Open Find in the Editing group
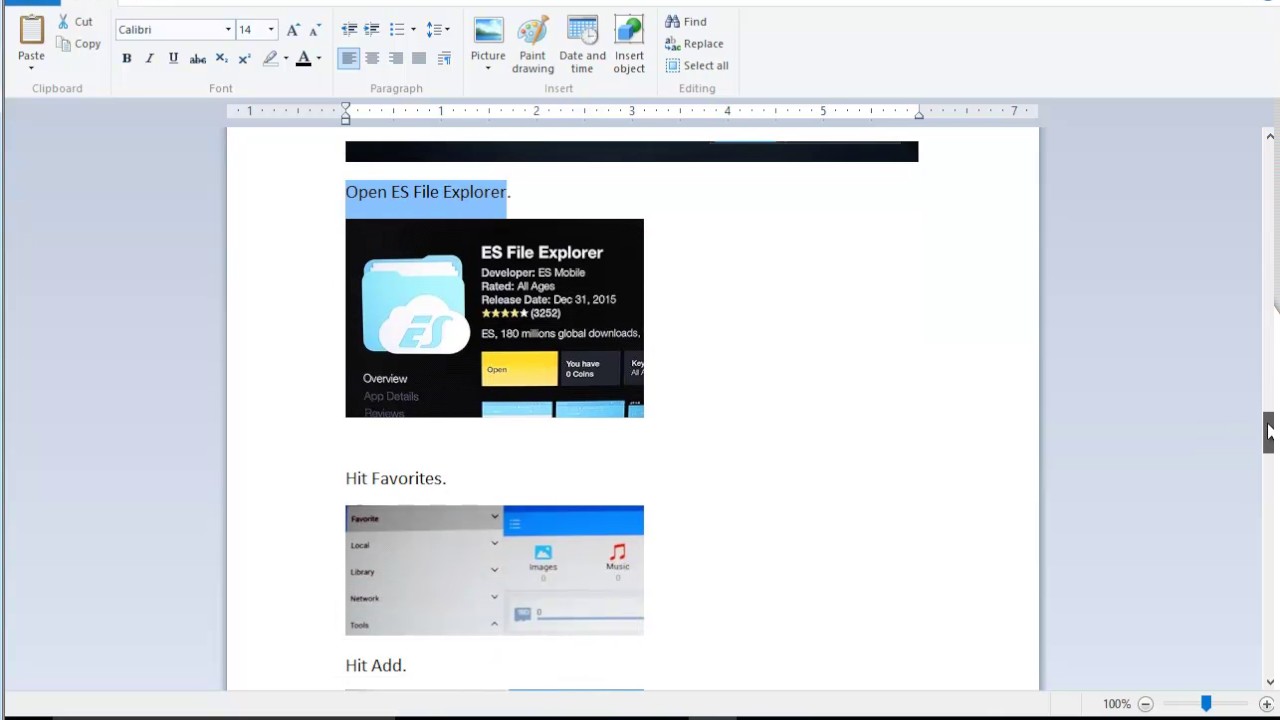 click(x=686, y=21)
